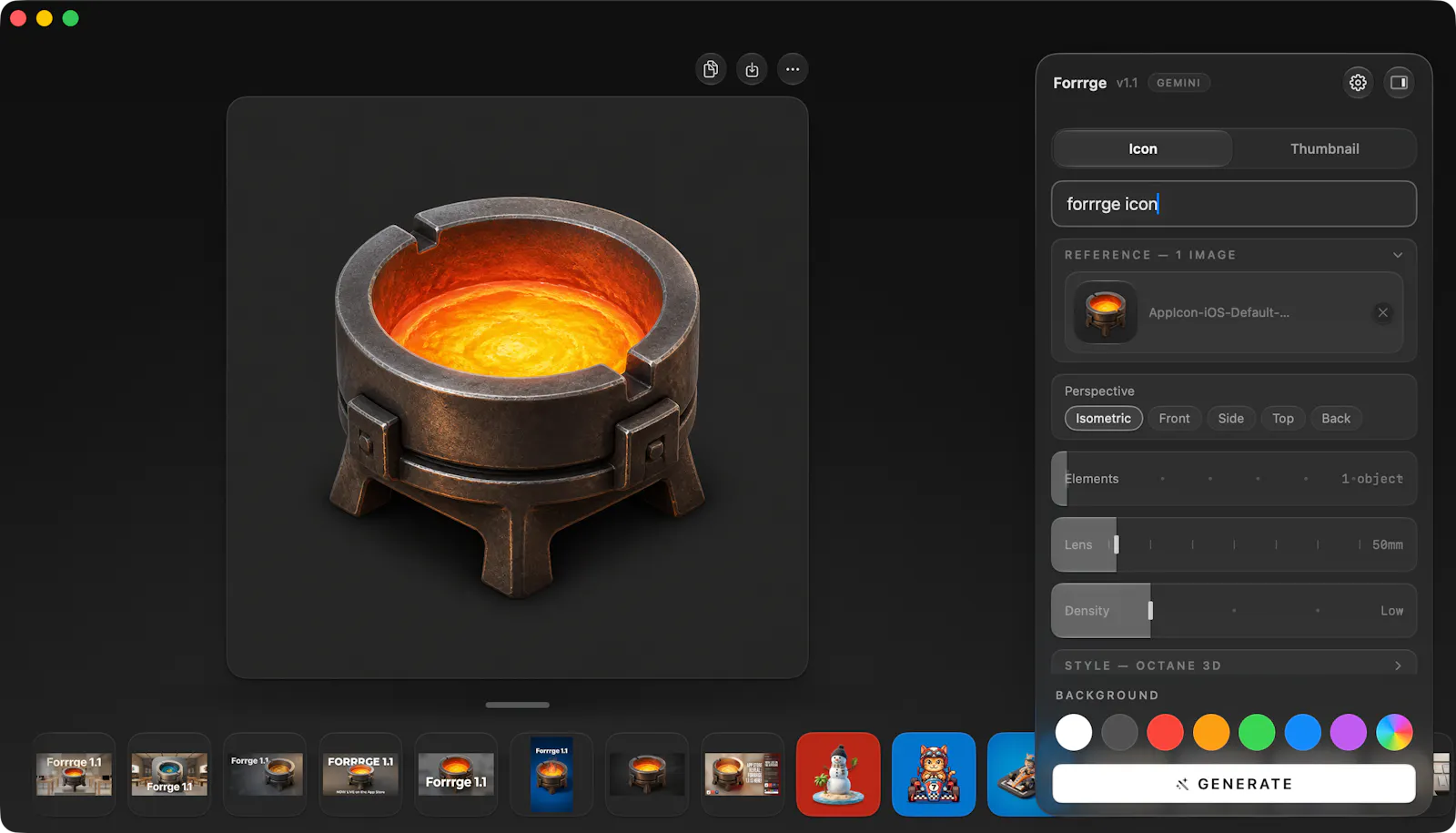Click the Density slider handle
1456x833 pixels.
(x=1150, y=611)
